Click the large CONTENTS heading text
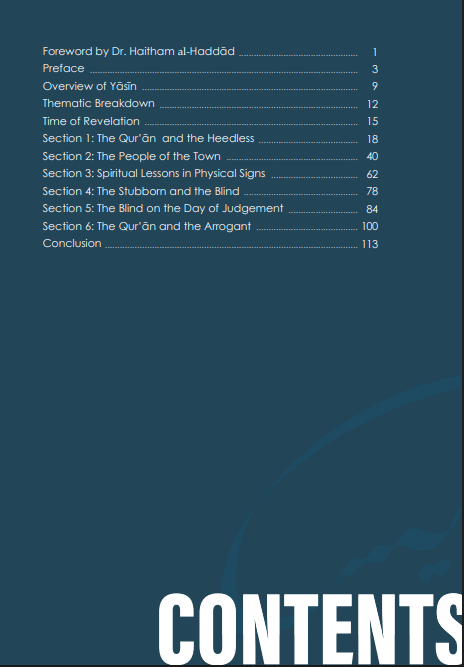 click(x=311, y=629)
